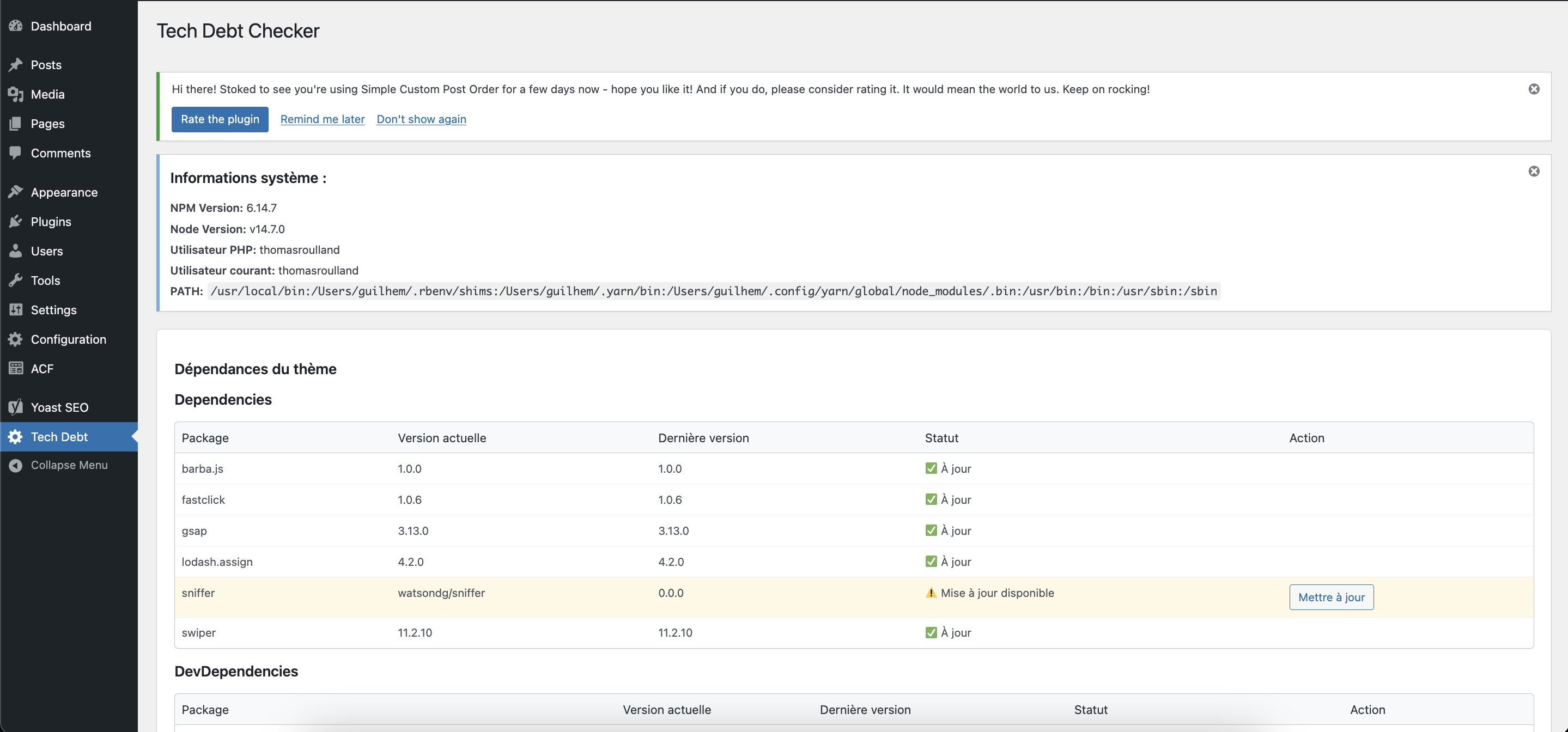This screenshot has width=1568, height=732.
Task: Click the Pages icon in sidebar
Action: tap(16, 124)
